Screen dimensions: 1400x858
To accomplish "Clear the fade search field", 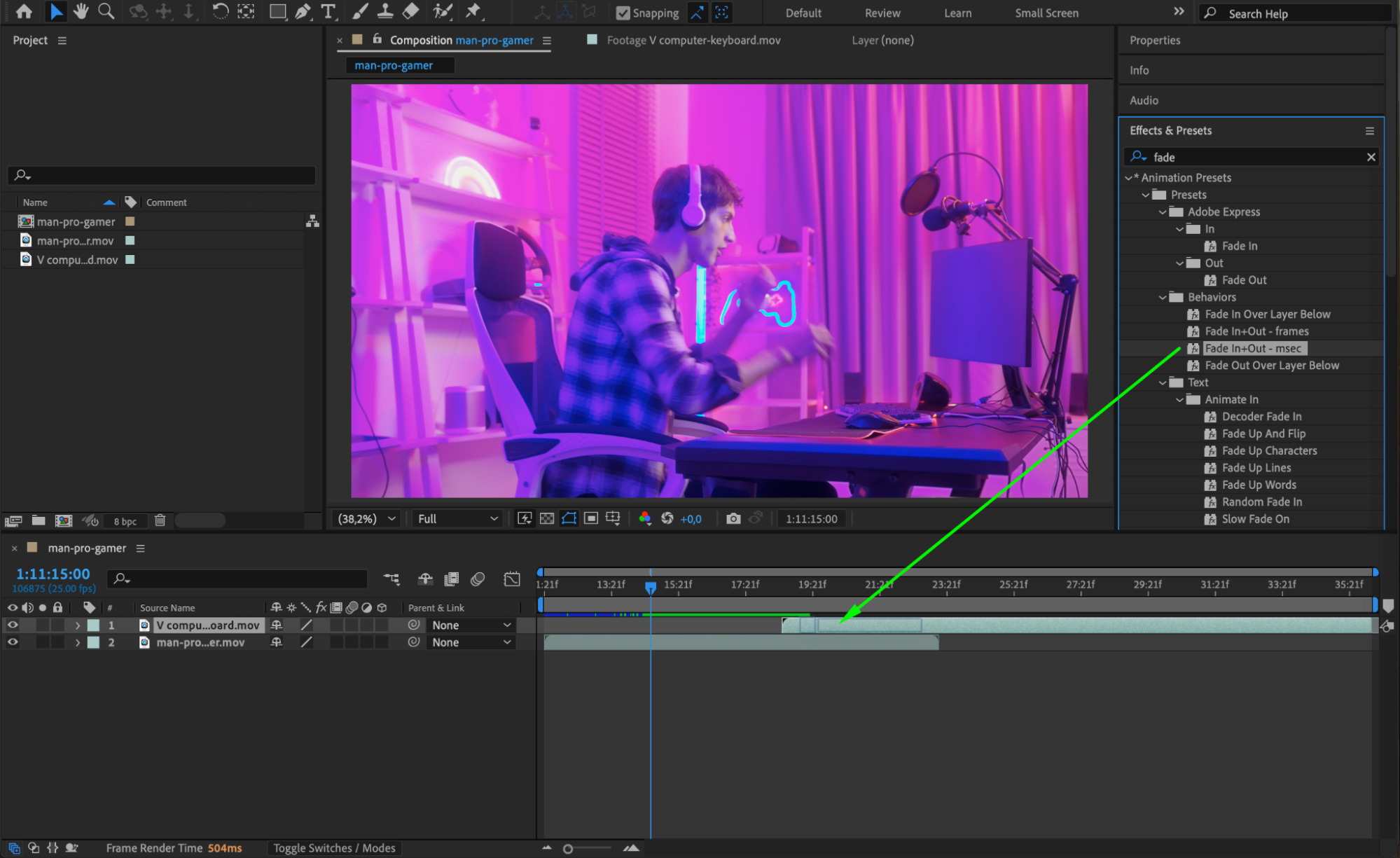I will [x=1371, y=157].
